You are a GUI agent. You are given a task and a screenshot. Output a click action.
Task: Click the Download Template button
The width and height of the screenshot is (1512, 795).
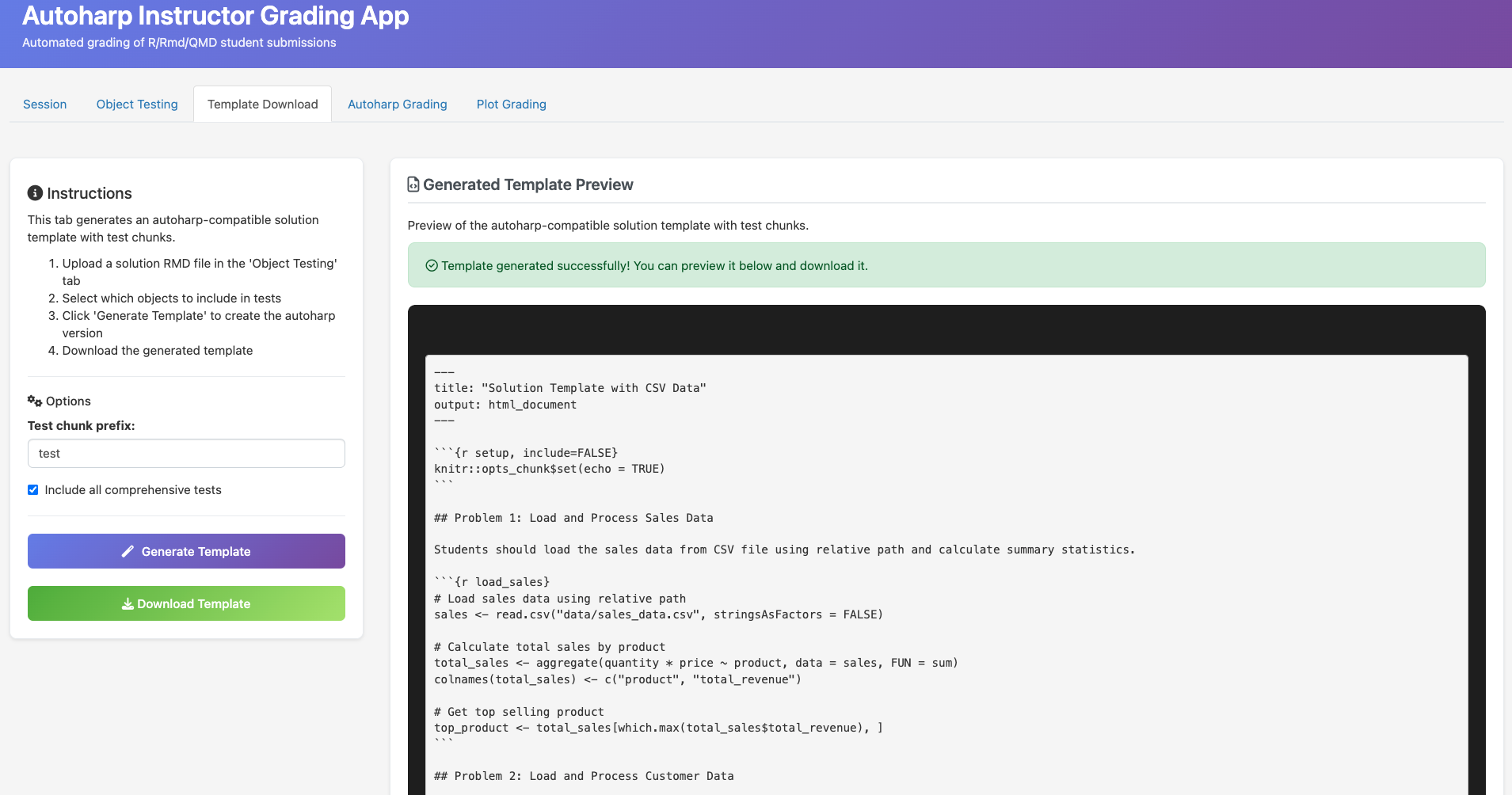coord(186,603)
